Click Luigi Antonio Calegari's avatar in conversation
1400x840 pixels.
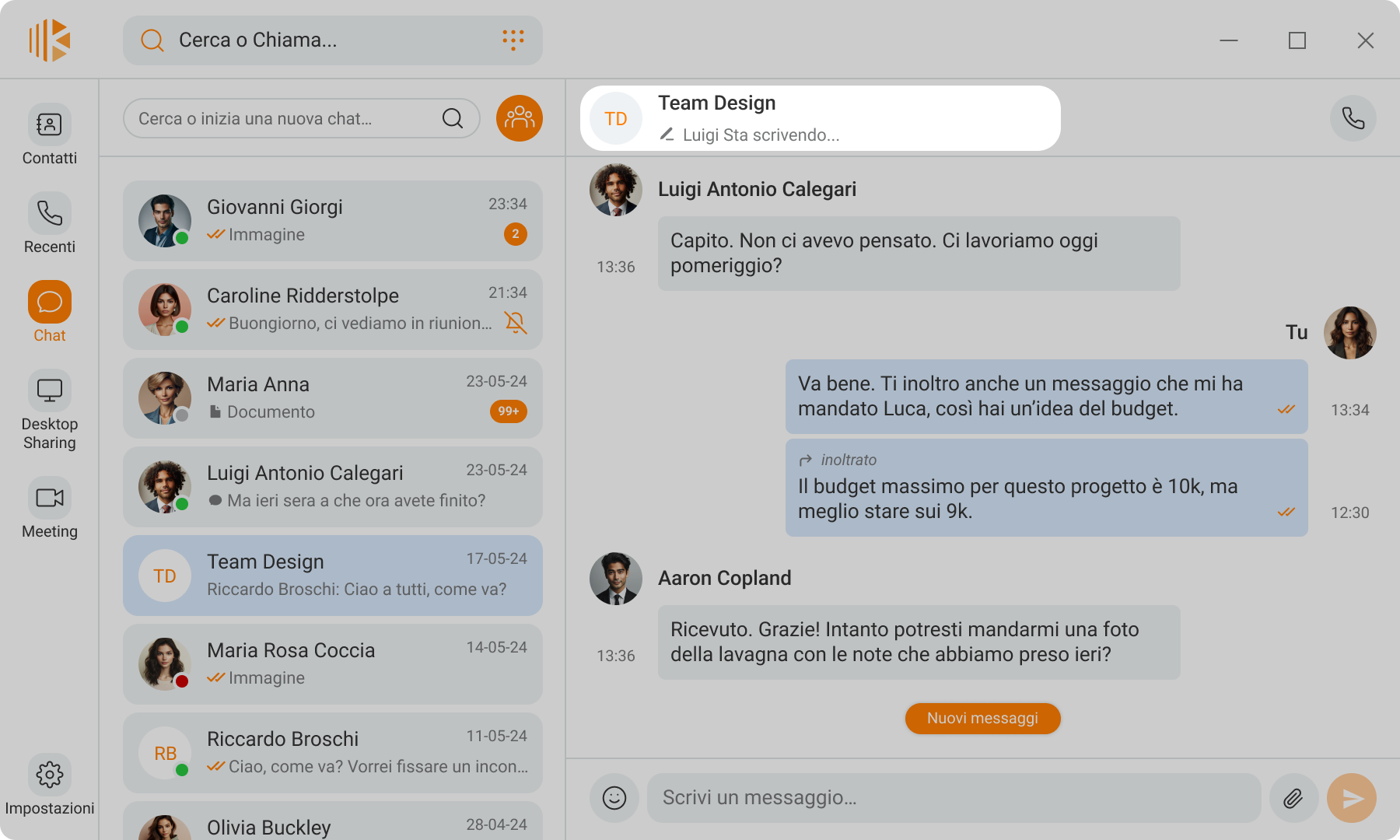tap(616, 190)
